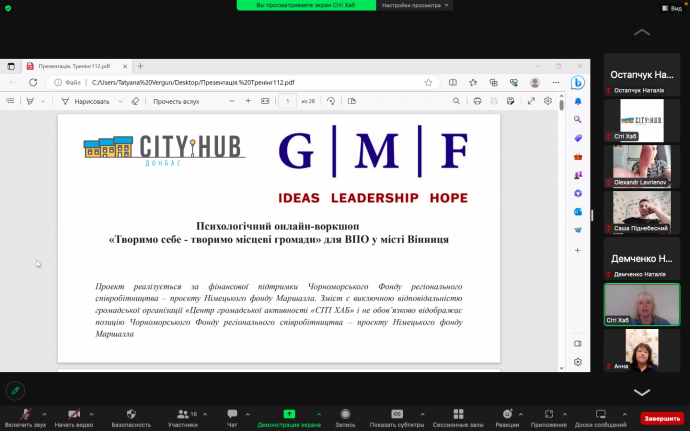Open Zoom Apps button

[x=549, y=418]
